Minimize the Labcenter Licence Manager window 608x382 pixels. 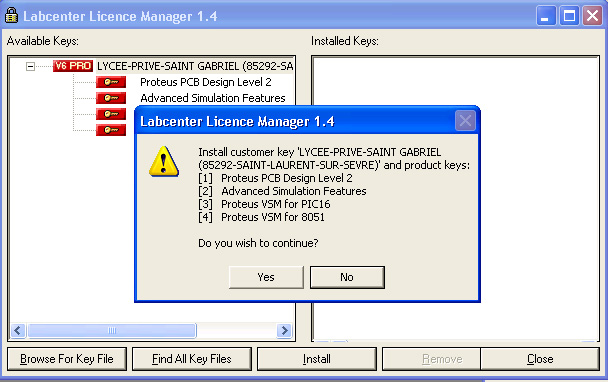(x=546, y=16)
